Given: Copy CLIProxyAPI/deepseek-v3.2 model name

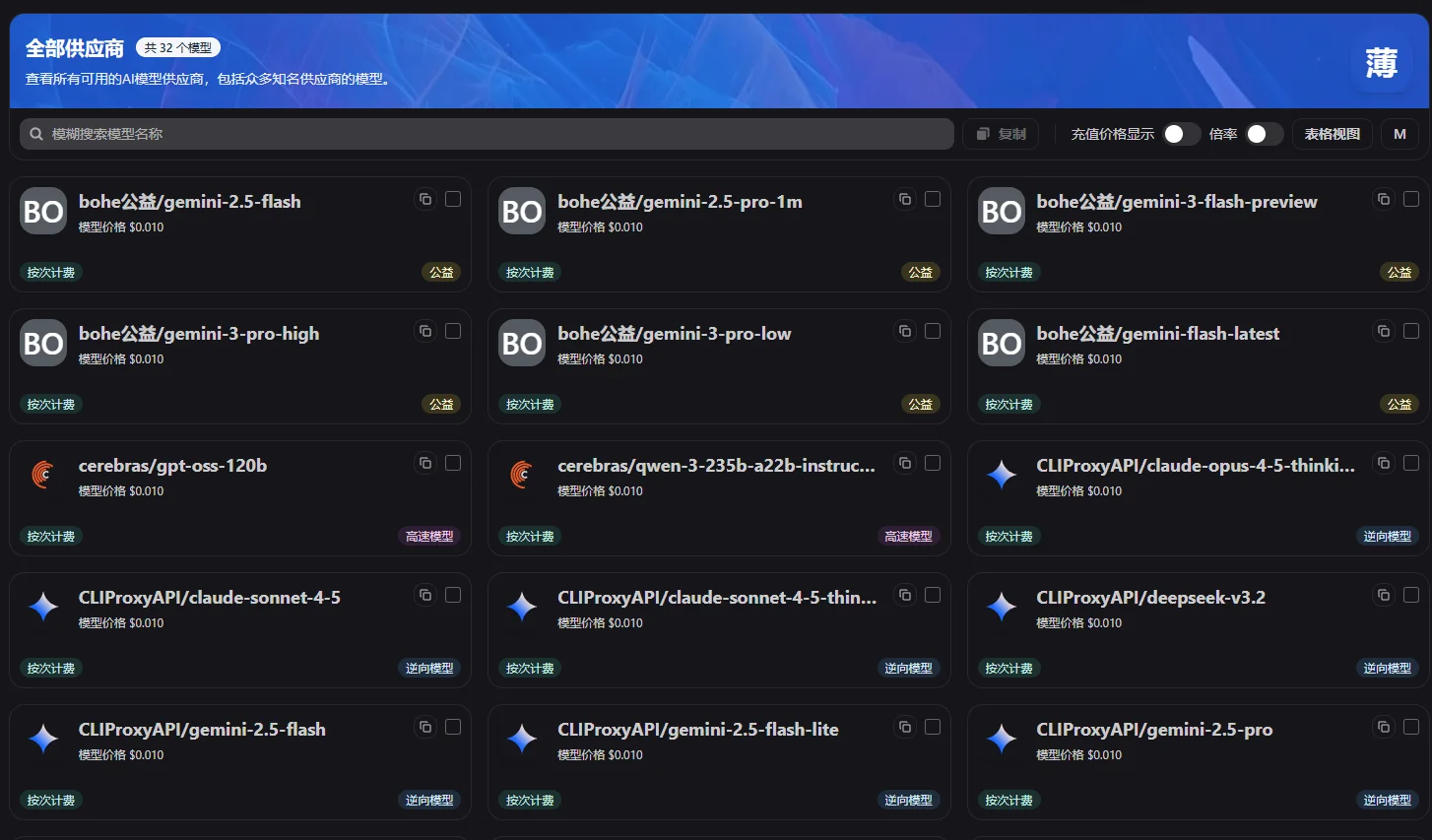Looking at the screenshot, I should tap(1384, 595).
